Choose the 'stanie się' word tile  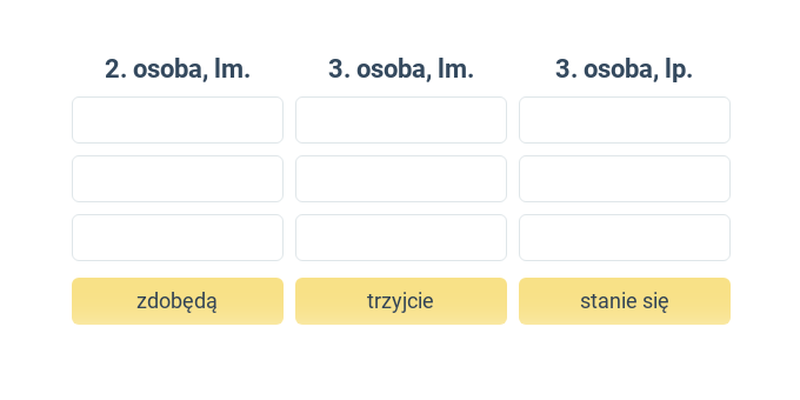(x=624, y=301)
